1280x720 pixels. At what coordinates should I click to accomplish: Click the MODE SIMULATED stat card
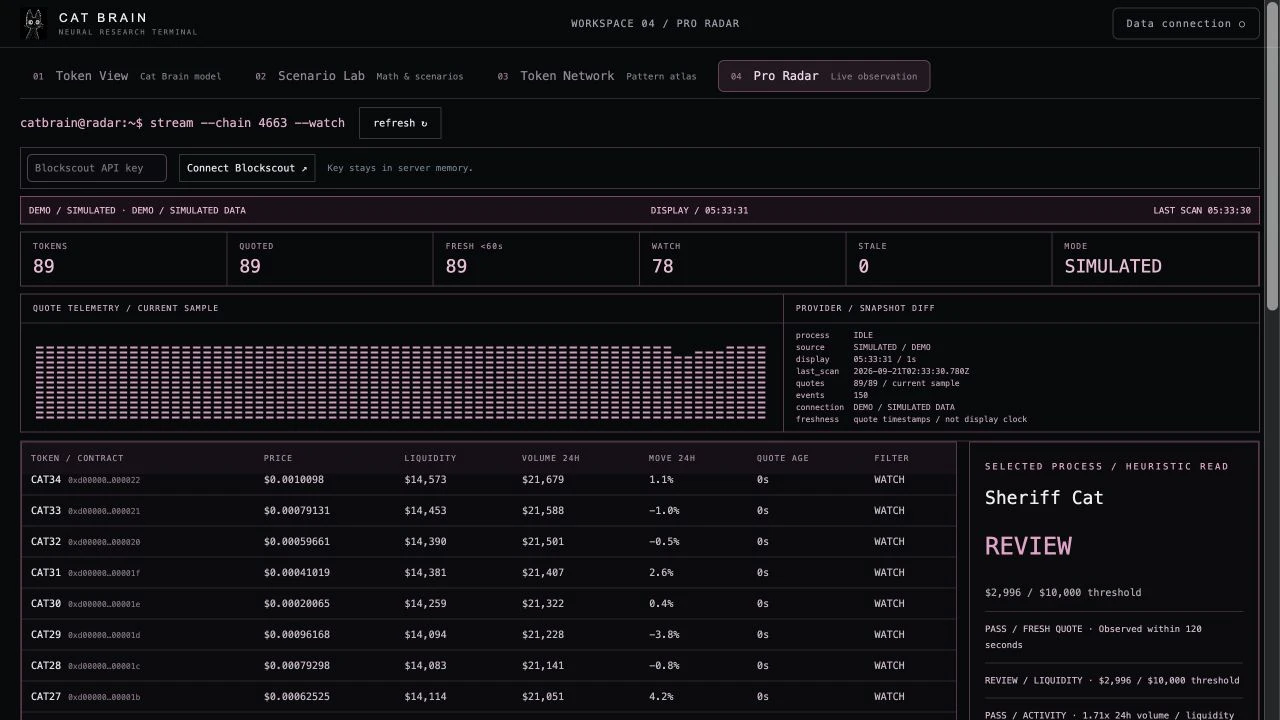[1155, 259]
